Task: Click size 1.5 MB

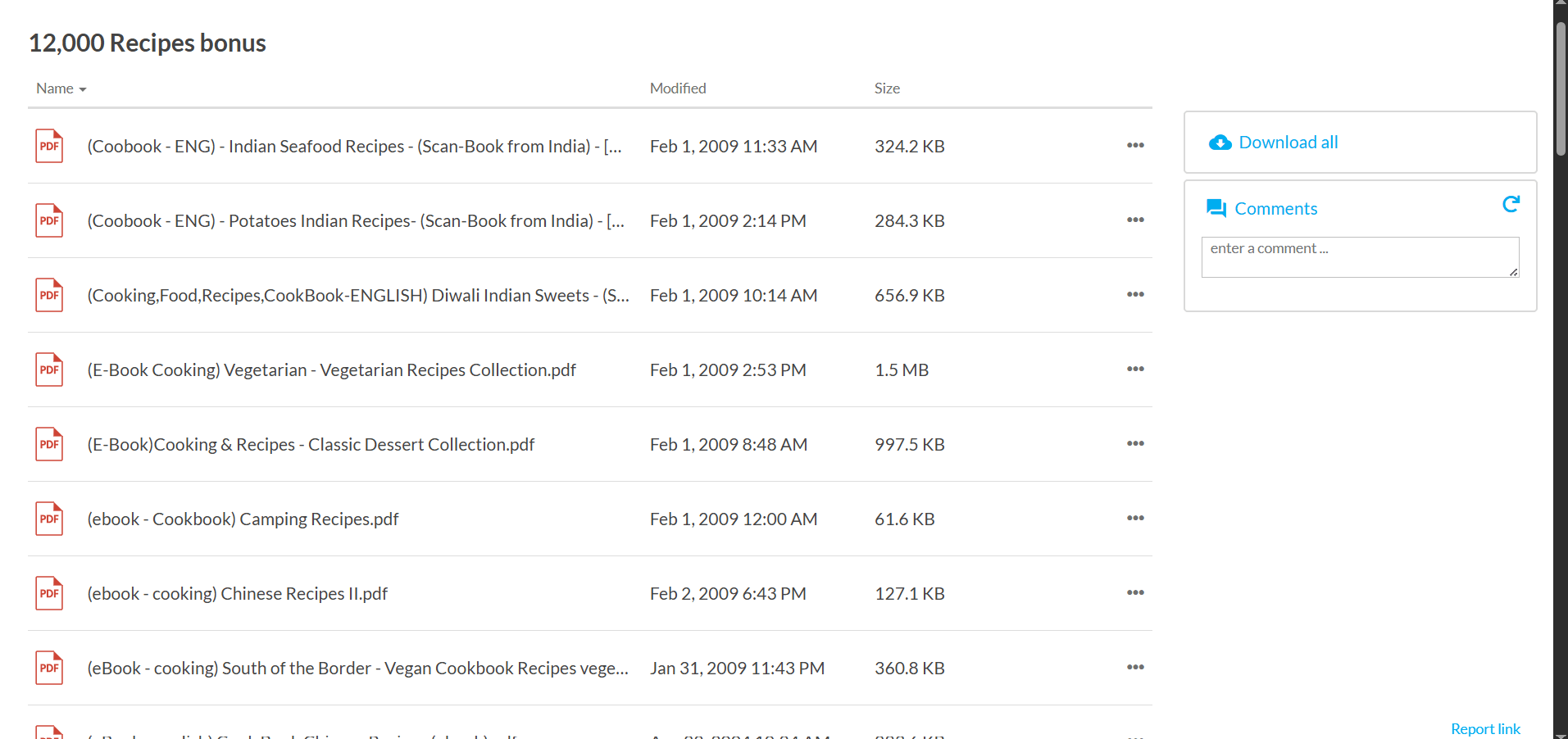Action: (x=902, y=369)
